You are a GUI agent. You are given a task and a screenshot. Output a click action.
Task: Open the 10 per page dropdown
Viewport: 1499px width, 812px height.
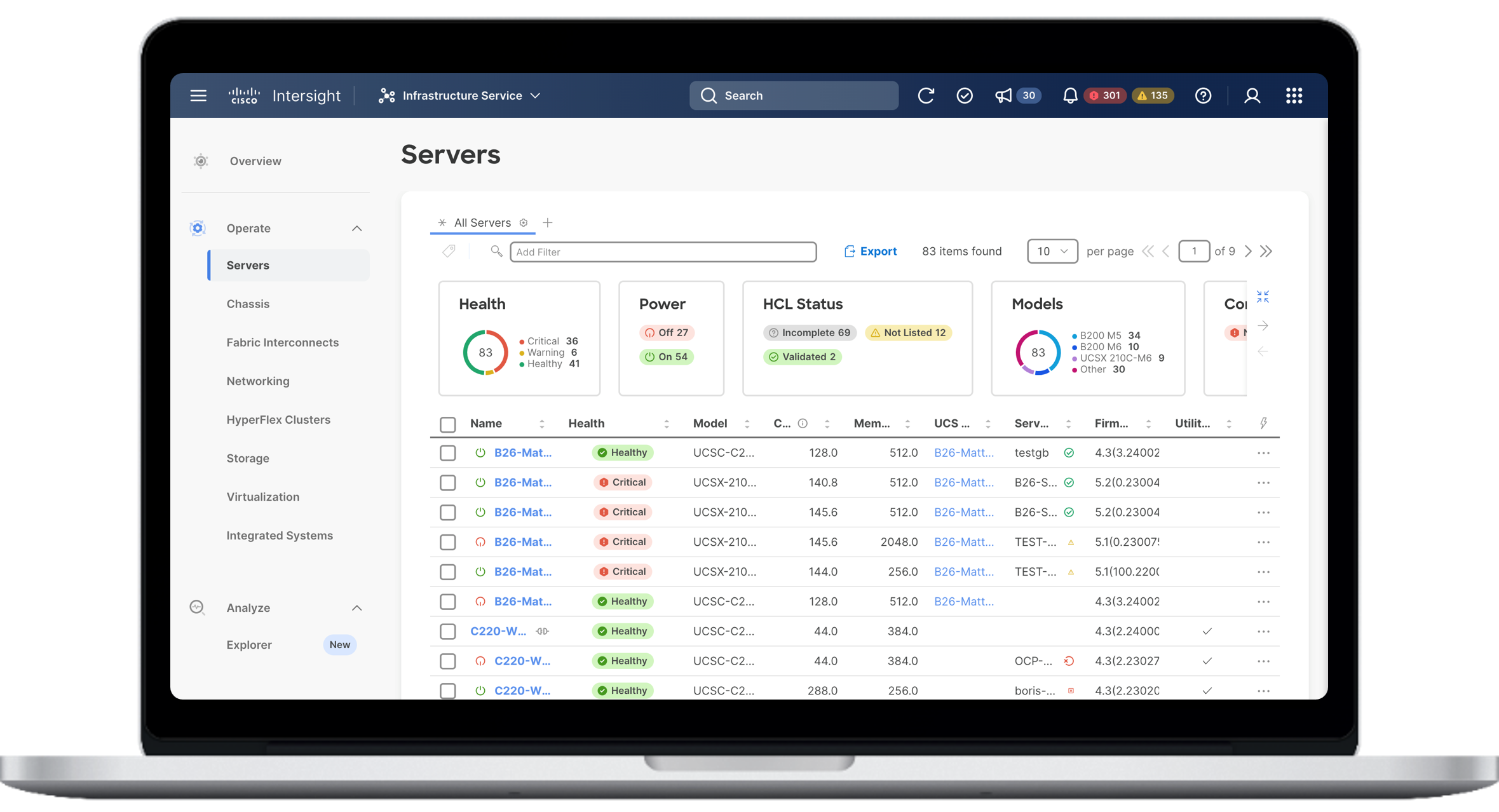(x=1052, y=251)
